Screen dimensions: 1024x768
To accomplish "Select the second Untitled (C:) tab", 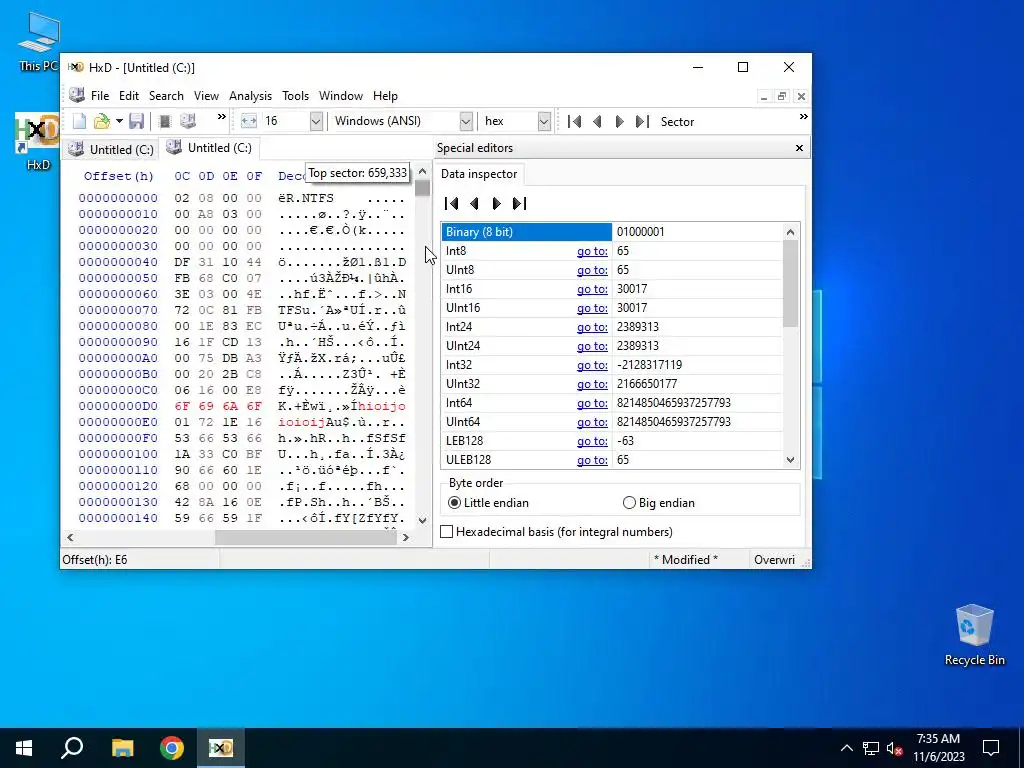I will click(x=209, y=148).
